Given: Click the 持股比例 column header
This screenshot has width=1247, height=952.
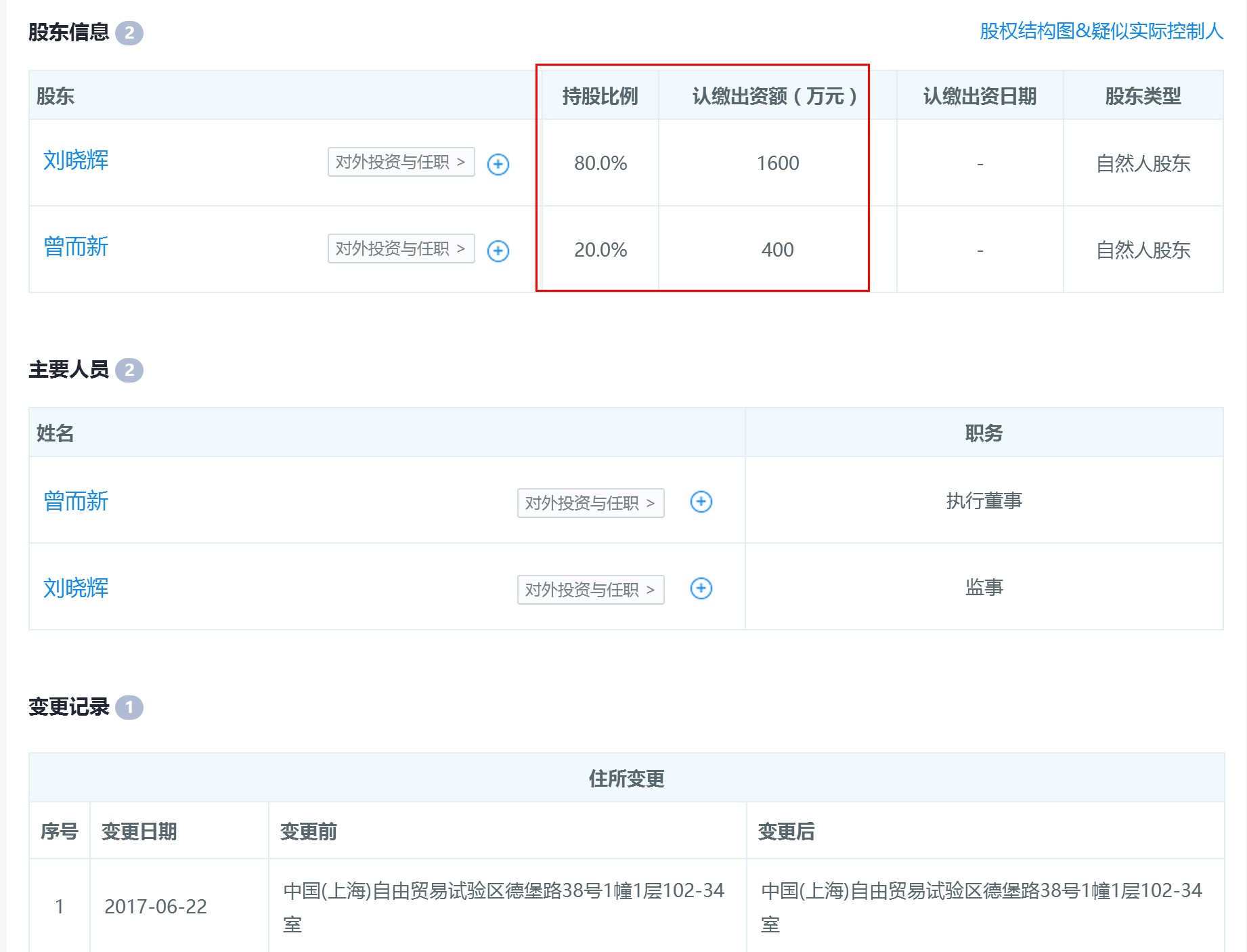Looking at the screenshot, I should pyautogui.click(x=600, y=96).
